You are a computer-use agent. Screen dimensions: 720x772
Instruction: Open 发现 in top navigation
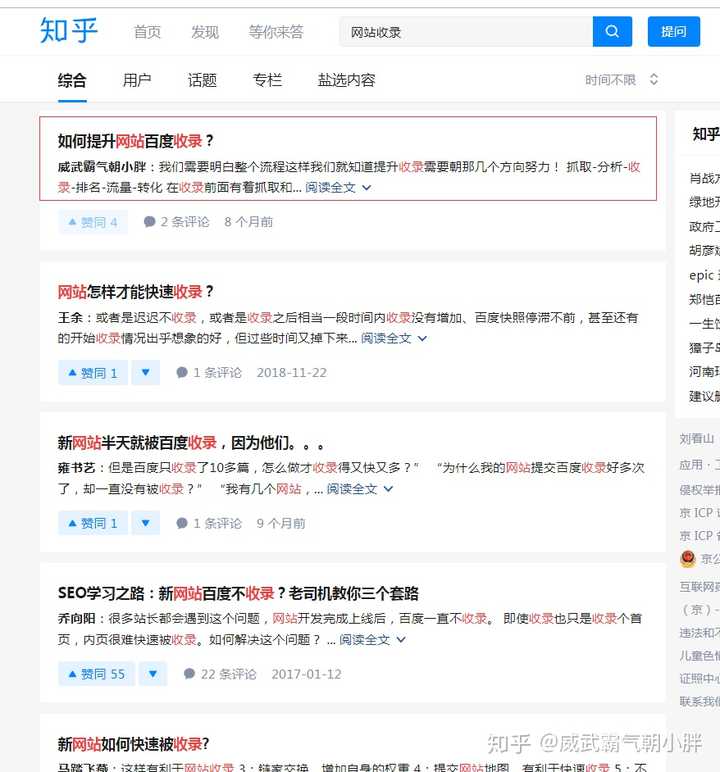(205, 32)
